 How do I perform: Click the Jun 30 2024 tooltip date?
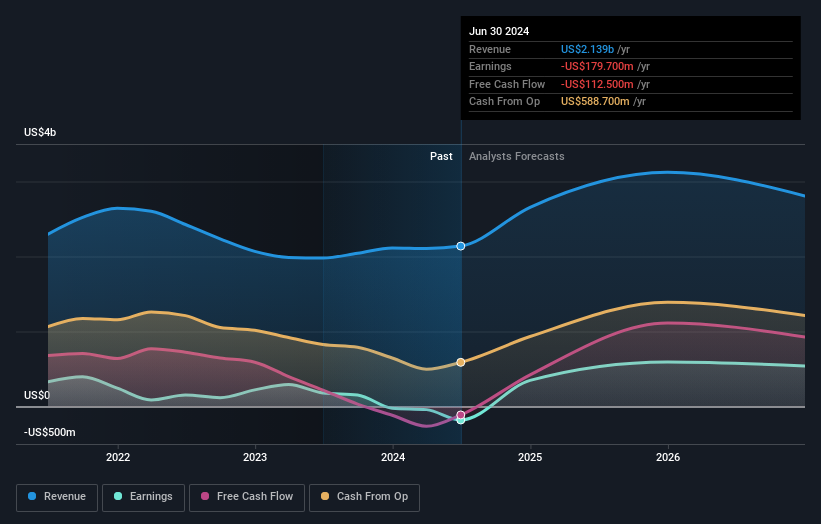(499, 31)
